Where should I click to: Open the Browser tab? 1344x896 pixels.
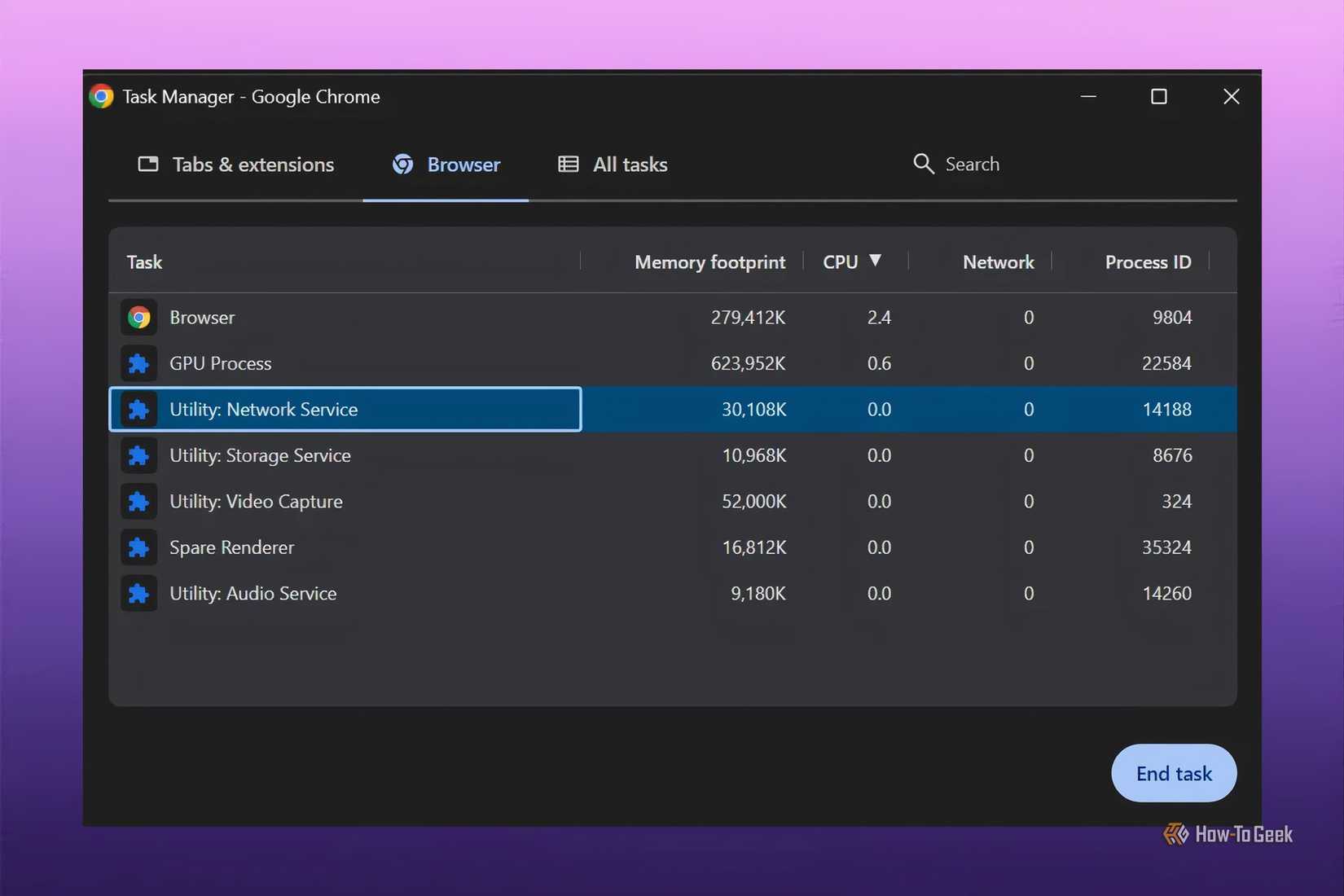[x=446, y=165]
